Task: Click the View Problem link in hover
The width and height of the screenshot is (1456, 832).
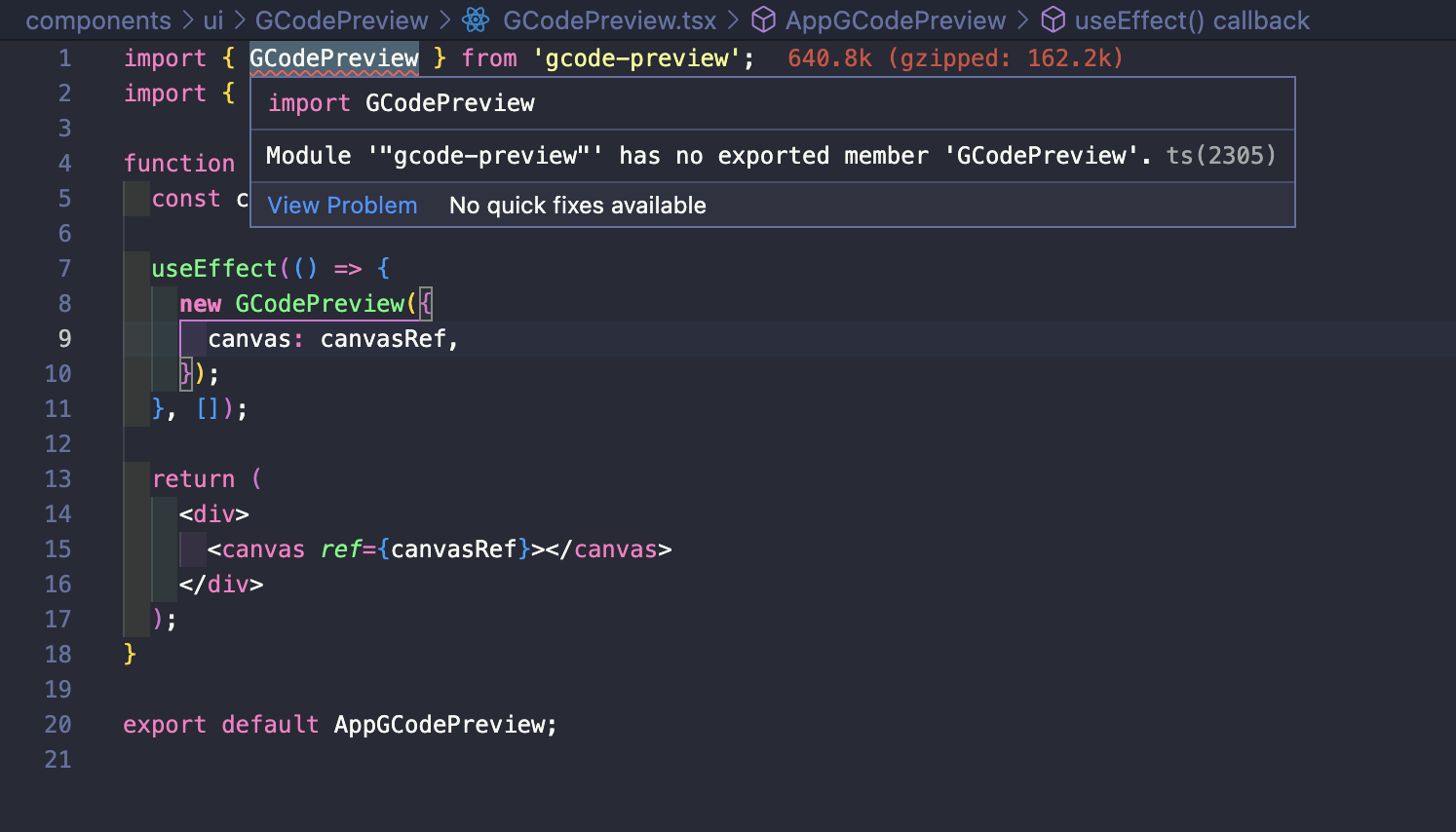Action: pyautogui.click(x=342, y=206)
